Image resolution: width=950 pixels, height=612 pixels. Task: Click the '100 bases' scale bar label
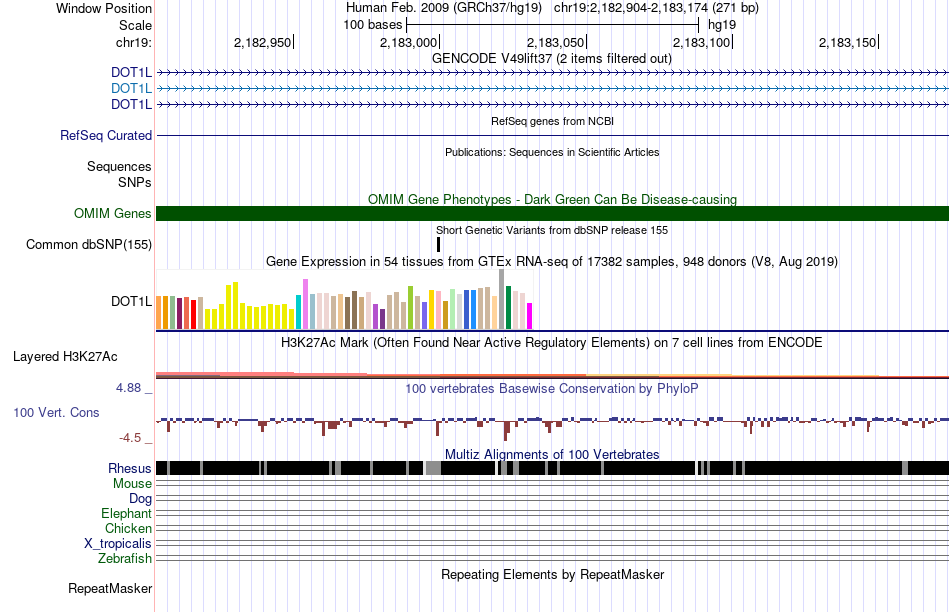pos(373,25)
